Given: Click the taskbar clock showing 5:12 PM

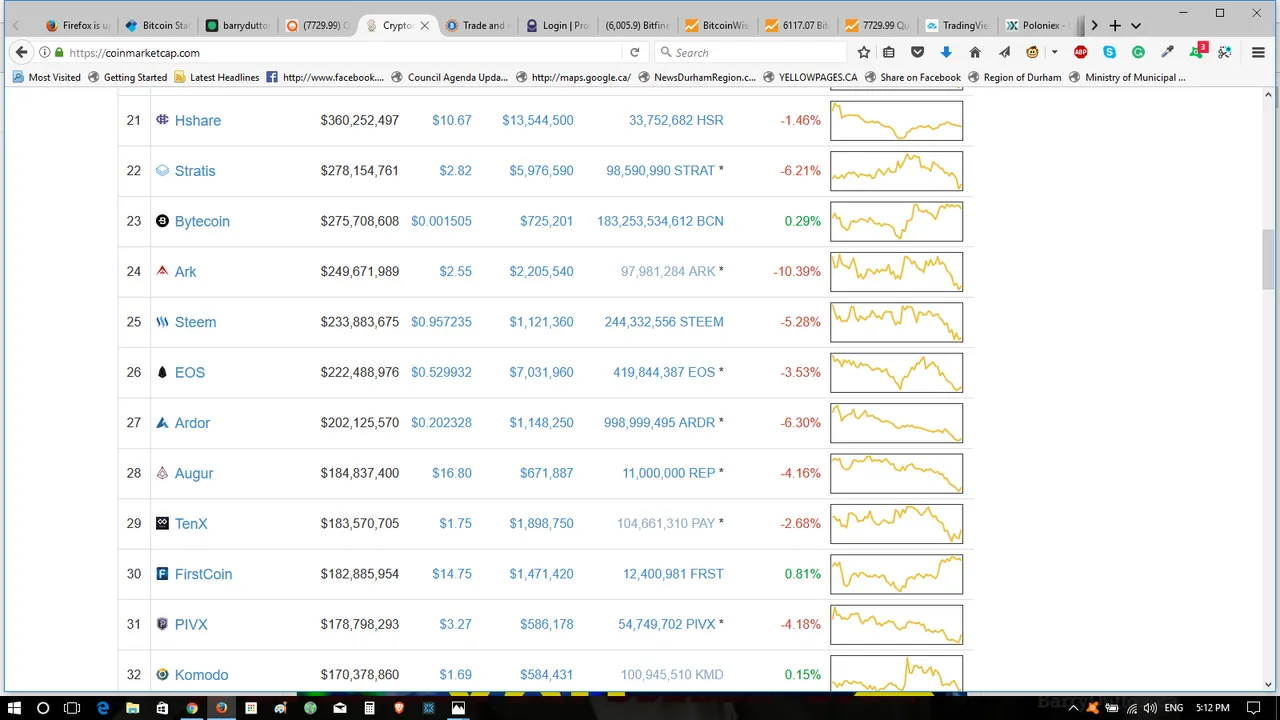Looking at the screenshot, I should pos(1212,708).
